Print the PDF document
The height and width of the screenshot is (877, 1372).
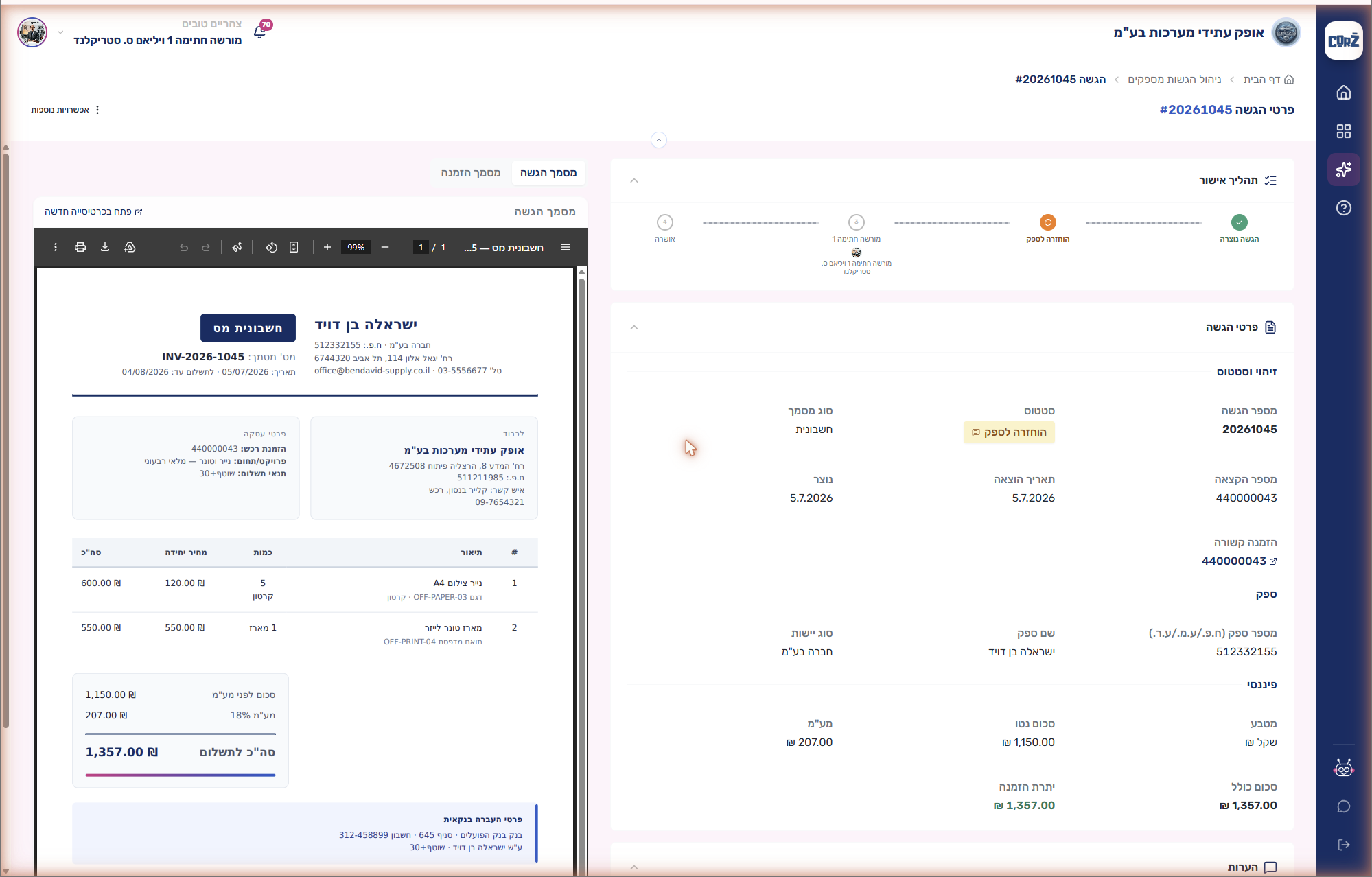click(x=80, y=247)
